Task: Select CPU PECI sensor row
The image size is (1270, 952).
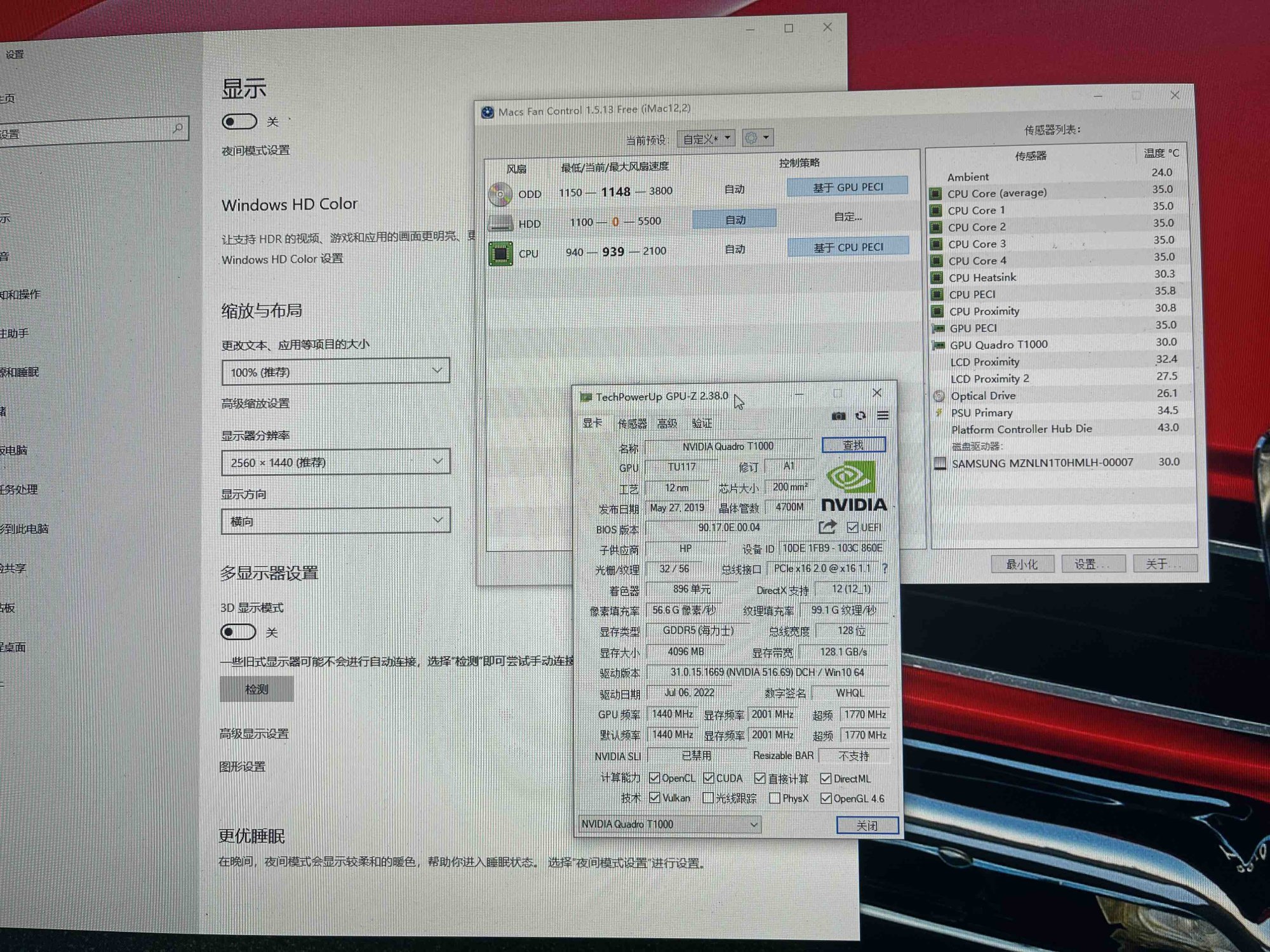Action: click(972, 294)
